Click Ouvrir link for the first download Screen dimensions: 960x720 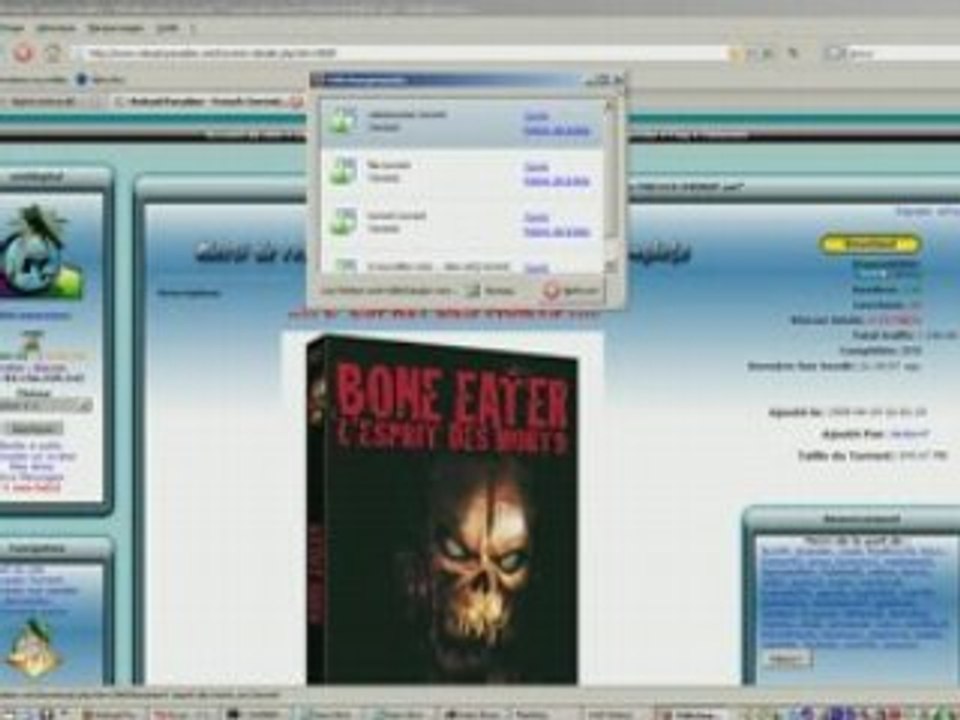536,116
